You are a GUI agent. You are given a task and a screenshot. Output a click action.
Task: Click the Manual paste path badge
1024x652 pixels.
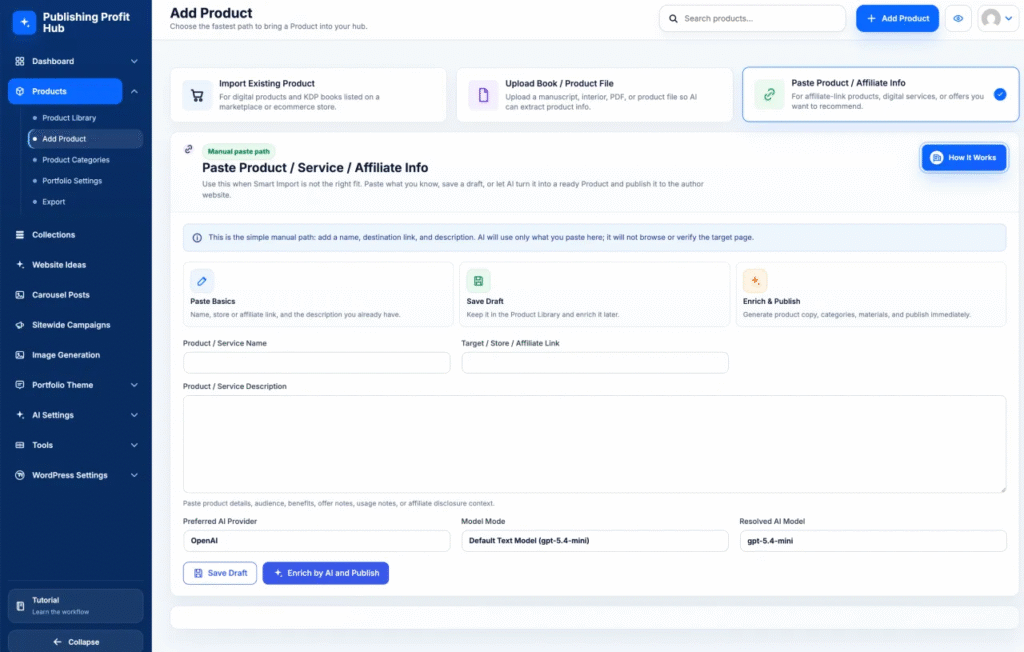(x=238, y=151)
